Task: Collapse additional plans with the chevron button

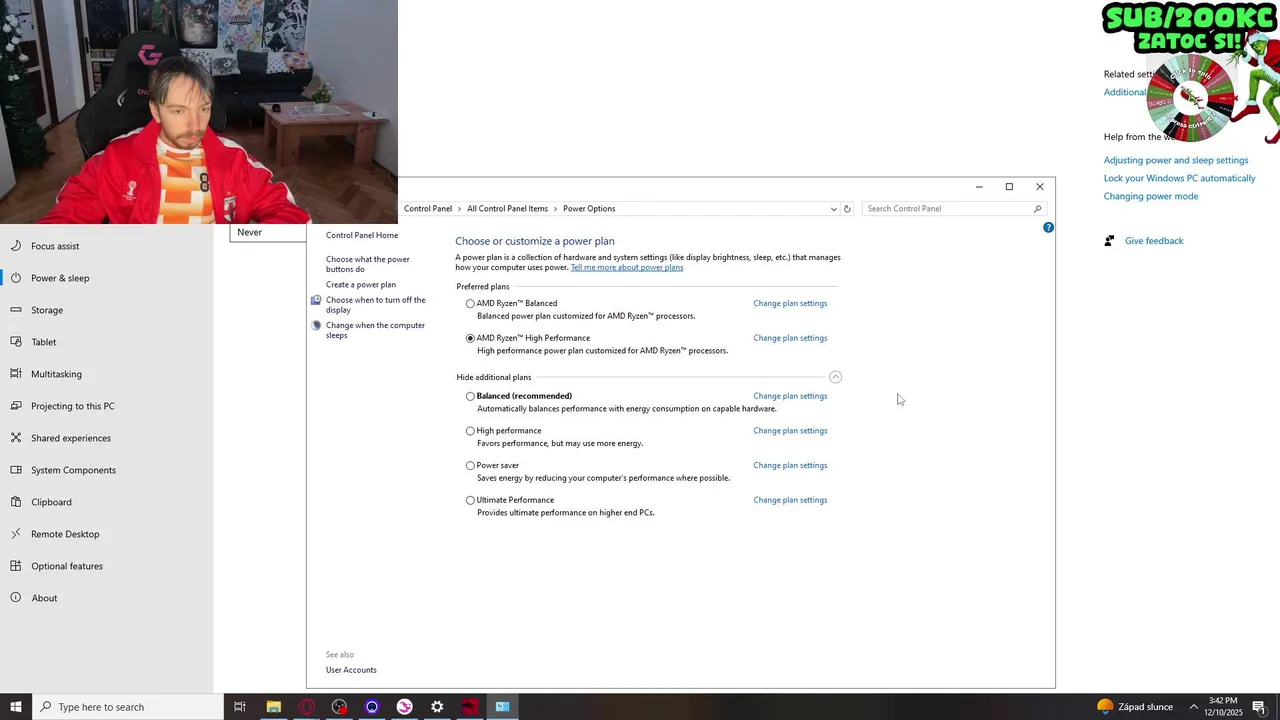Action: 835,377
